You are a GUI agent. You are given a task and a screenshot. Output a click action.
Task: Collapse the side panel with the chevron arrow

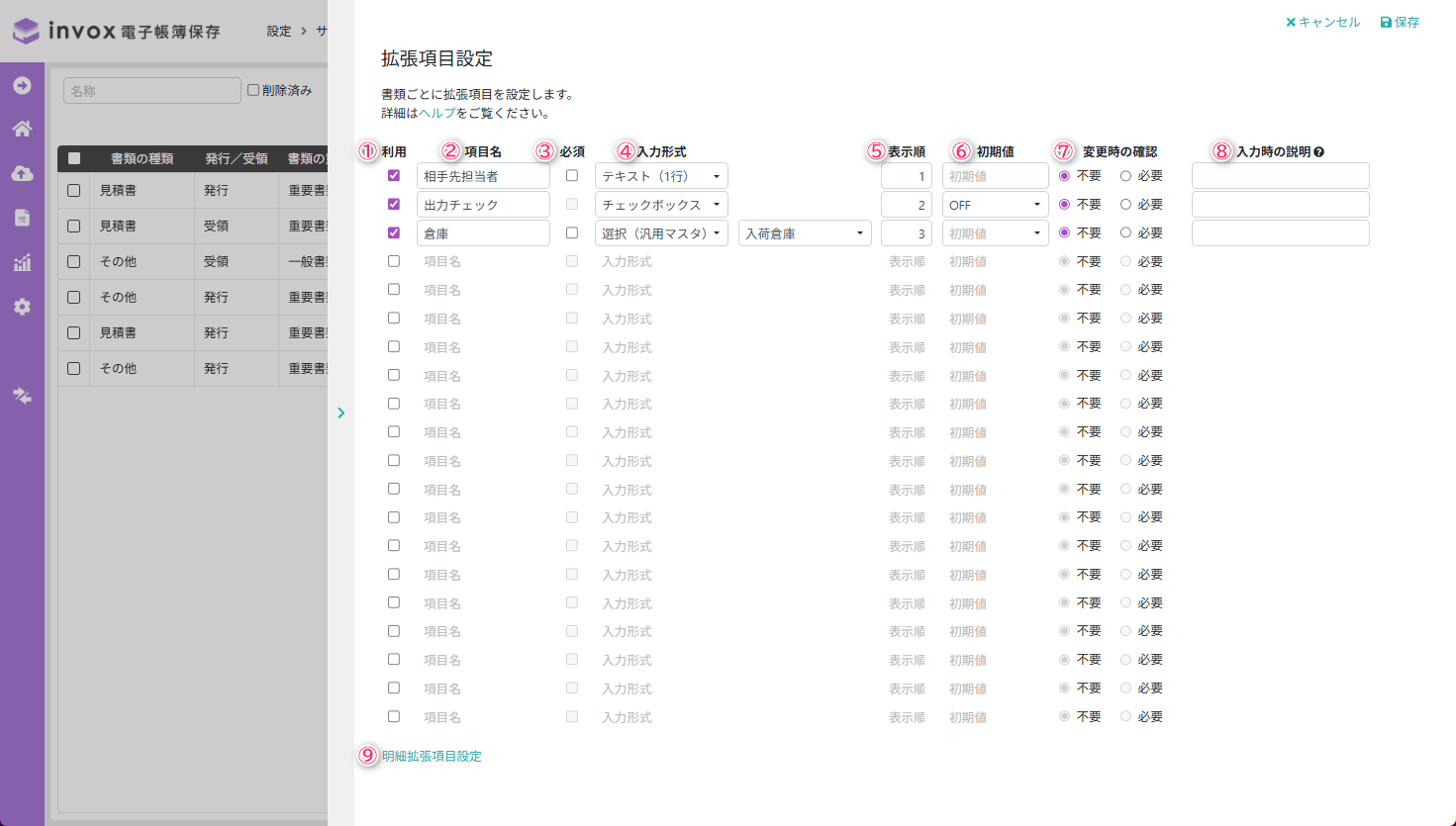pyautogui.click(x=340, y=413)
